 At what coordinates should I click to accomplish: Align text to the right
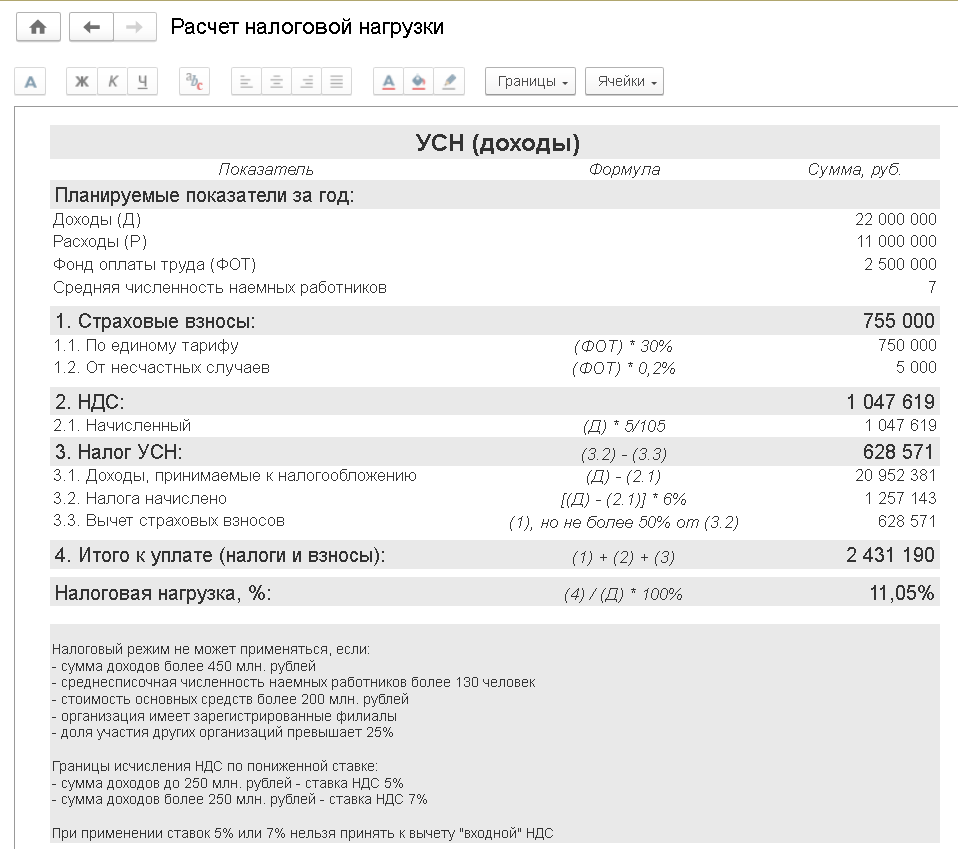pos(306,82)
